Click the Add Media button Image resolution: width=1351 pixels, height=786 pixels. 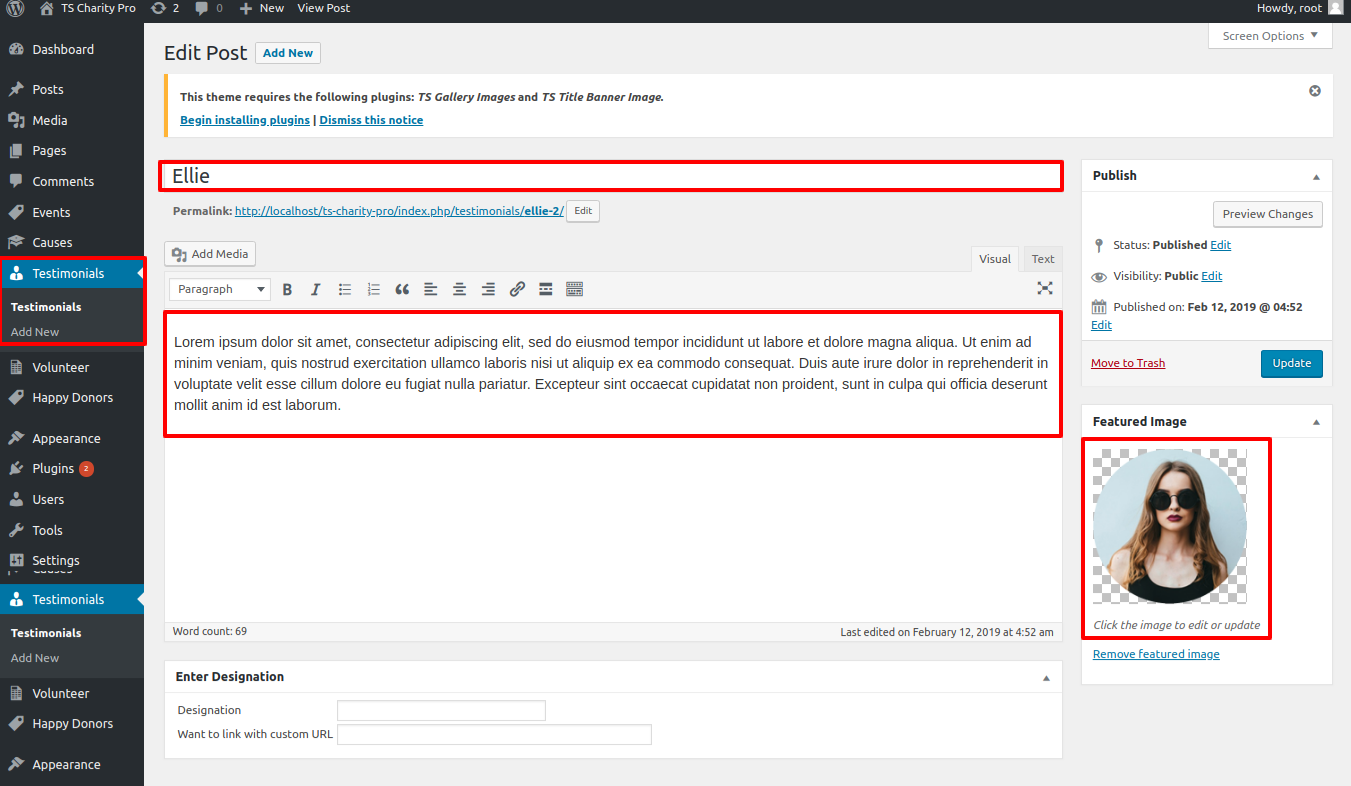[x=211, y=254]
